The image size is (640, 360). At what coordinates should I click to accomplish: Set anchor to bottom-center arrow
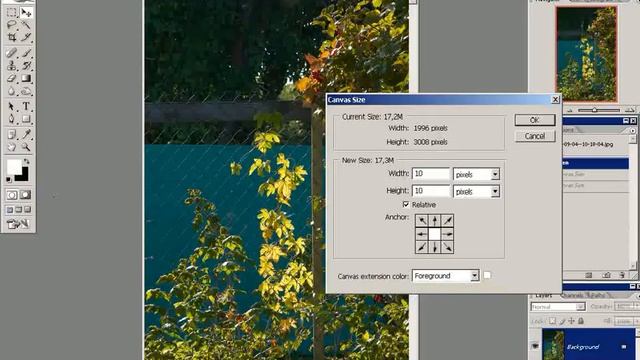tap(435, 247)
